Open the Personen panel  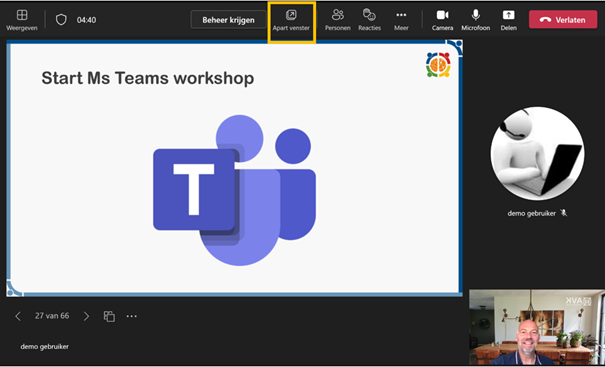(338, 20)
